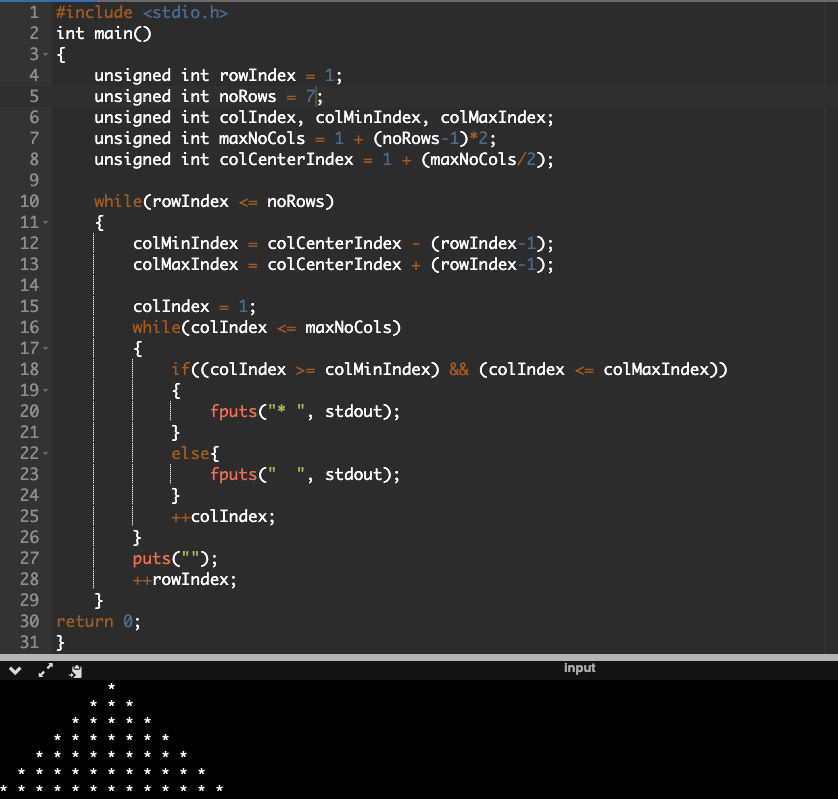Click the colMinIndex assignment on line 12
The width and height of the screenshot is (838, 799).
(x=343, y=243)
